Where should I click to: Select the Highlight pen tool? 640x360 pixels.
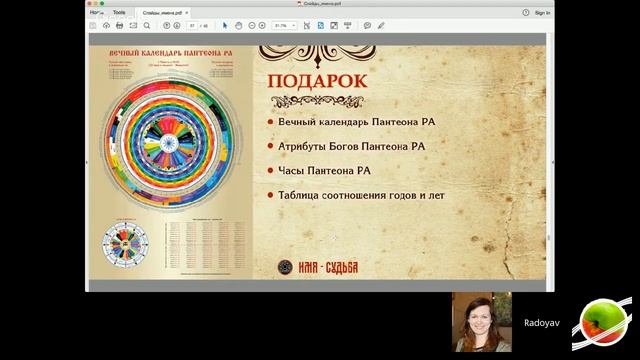coord(381,25)
